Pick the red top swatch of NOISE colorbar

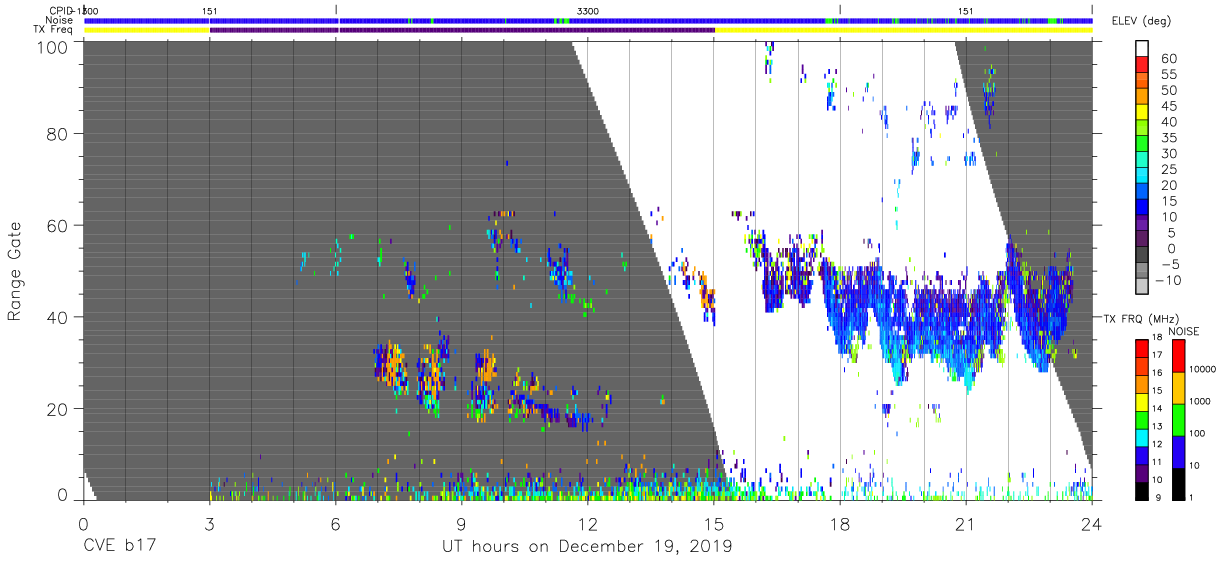1177,356
